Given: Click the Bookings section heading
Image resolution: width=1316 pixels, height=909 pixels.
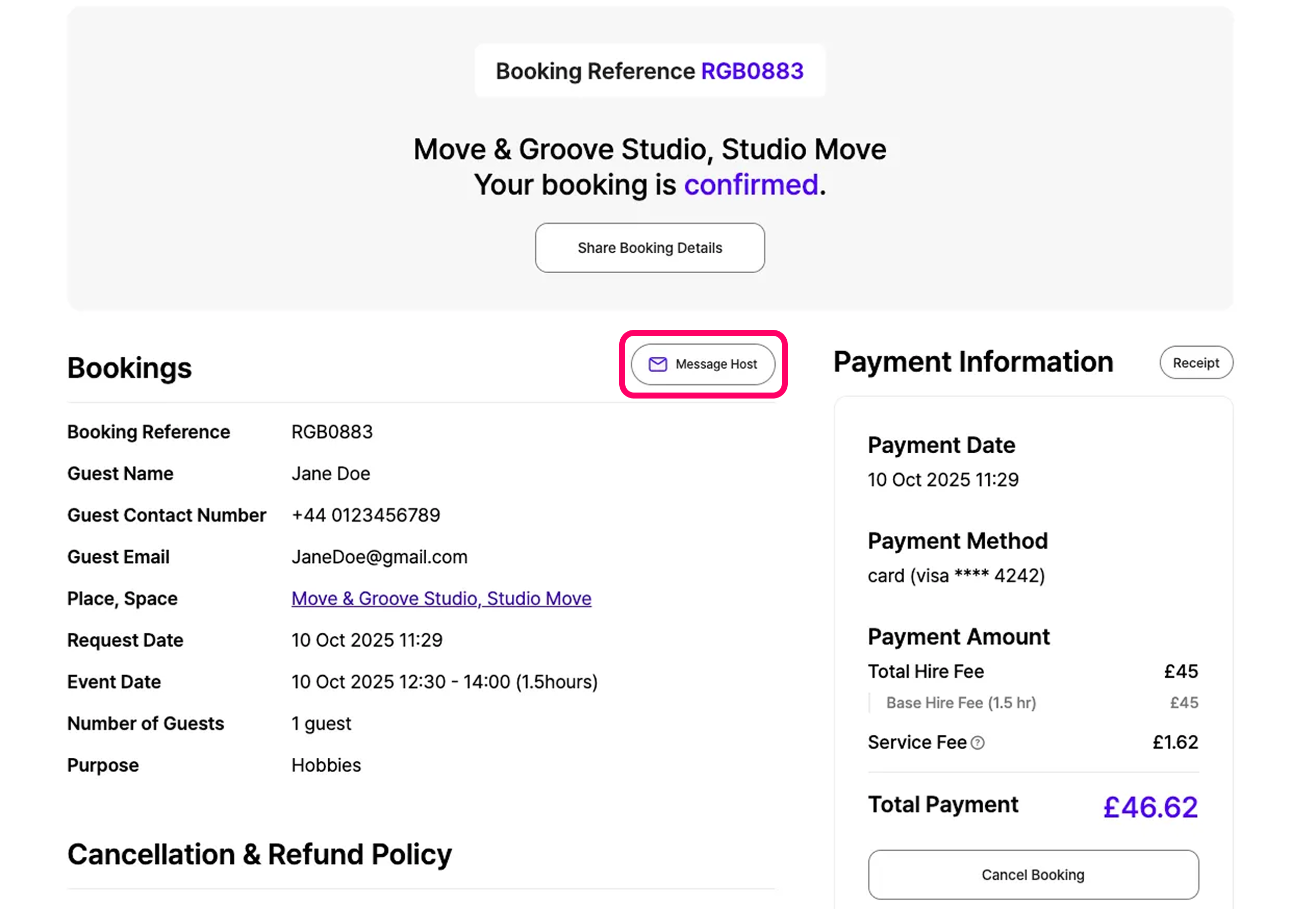Looking at the screenshot, I should click(130, 368).
